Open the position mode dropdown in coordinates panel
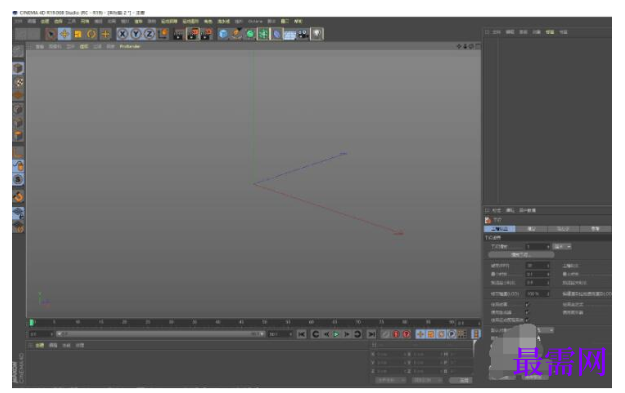The height and width of the screenshot is (393, 625). pyautogui.click(x=391, y=380)
